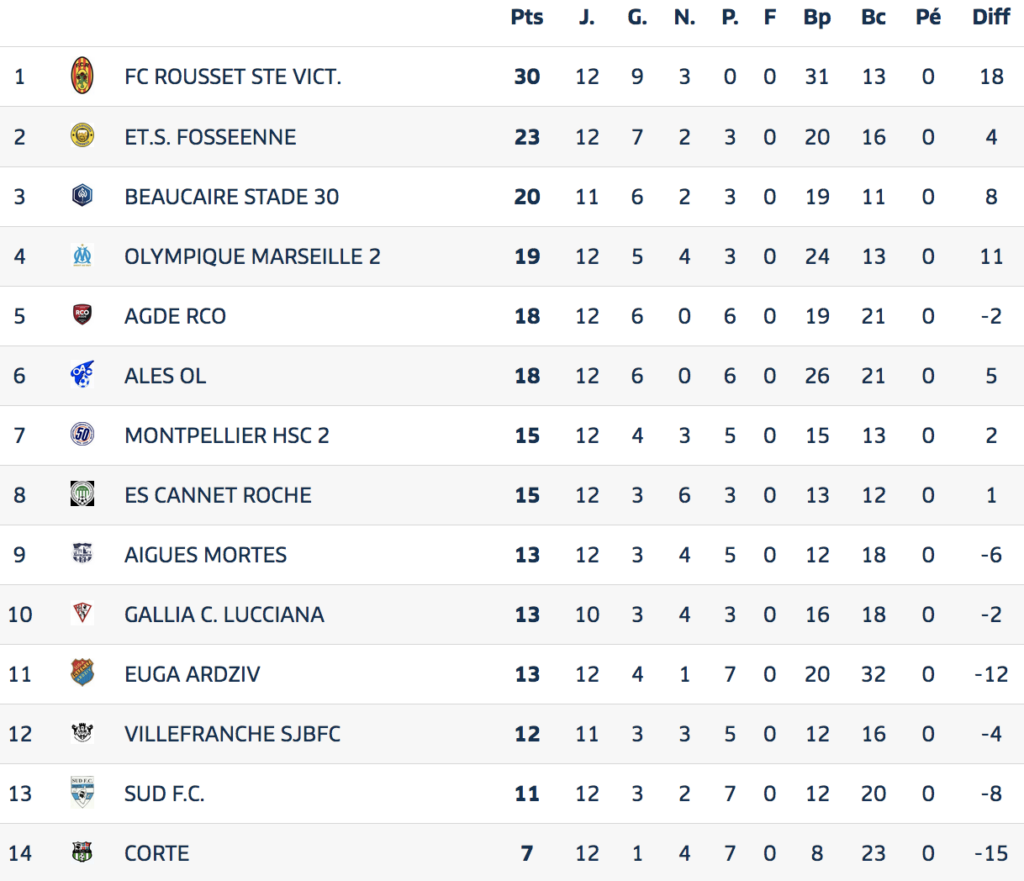Open the VILLEFRANCHE SJBFC team page
Screen dimensions: 1024x881
[x=232, y=734]
